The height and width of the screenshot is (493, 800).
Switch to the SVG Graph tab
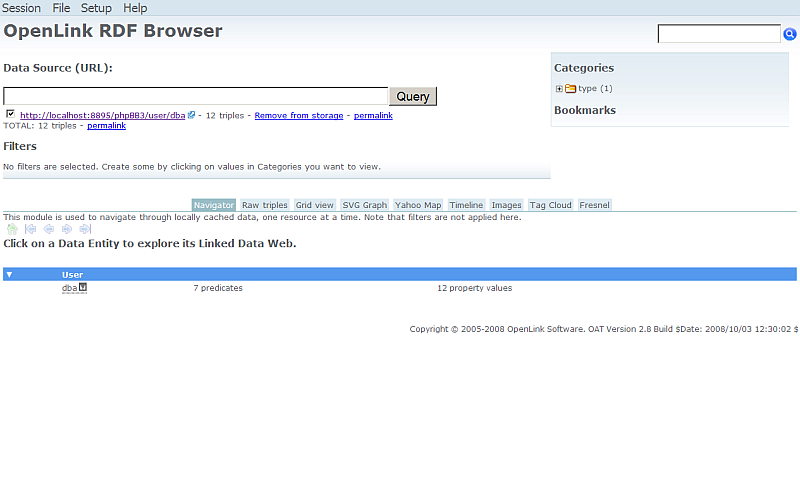364,205
